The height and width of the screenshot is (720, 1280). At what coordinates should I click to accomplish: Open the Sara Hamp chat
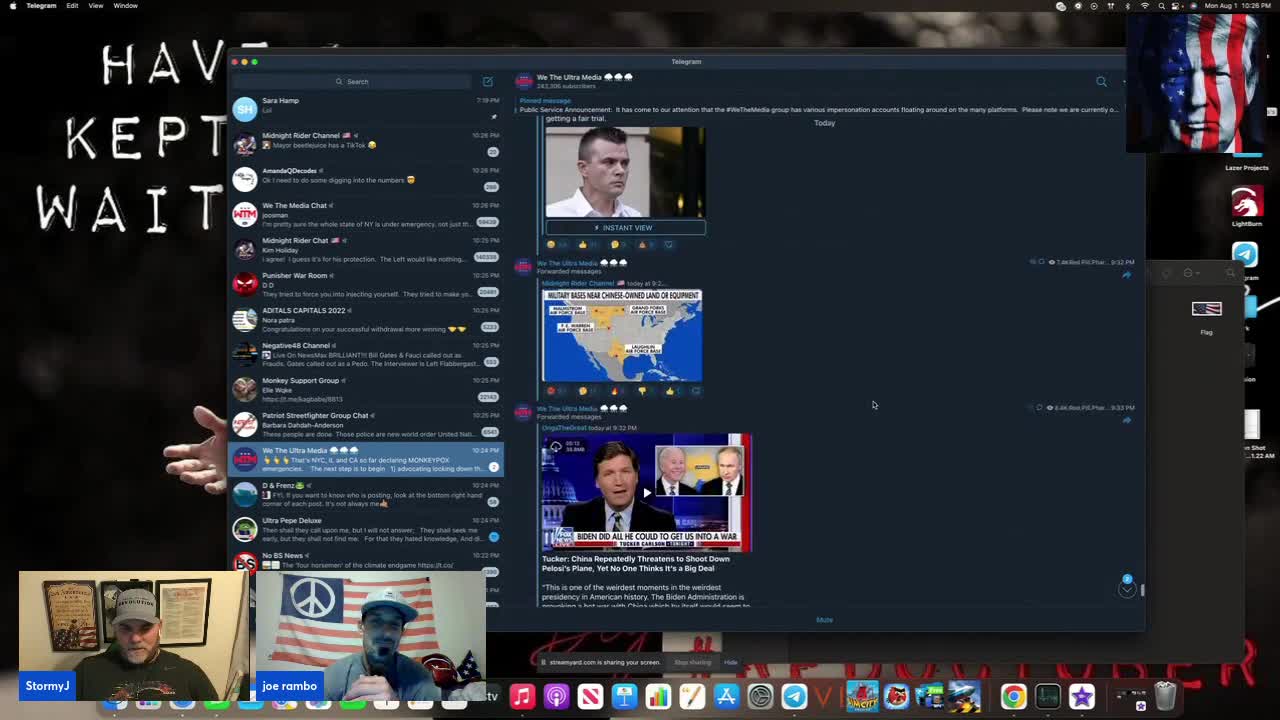[x=366, y=107]
